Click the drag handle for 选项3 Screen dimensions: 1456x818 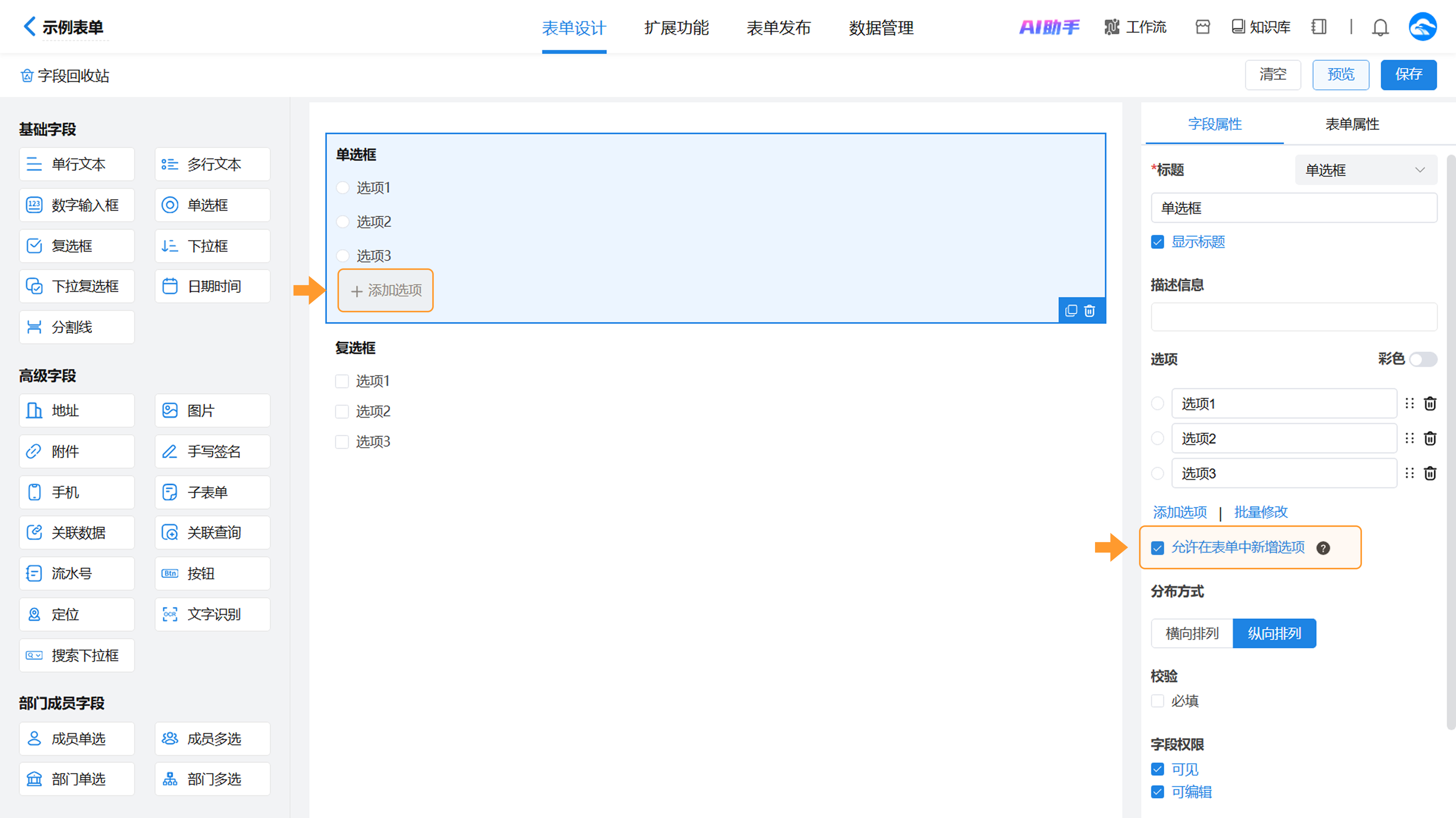(x=1410, y=473)
